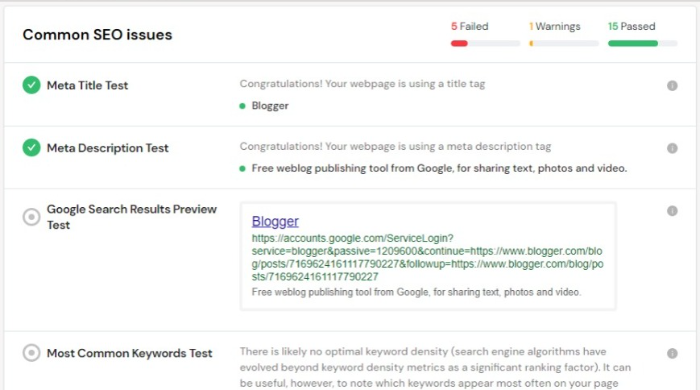Select the Meta Description Test label
Viewport: 700px width, 390px height.
pyautogui.click(x=108, y=148)
